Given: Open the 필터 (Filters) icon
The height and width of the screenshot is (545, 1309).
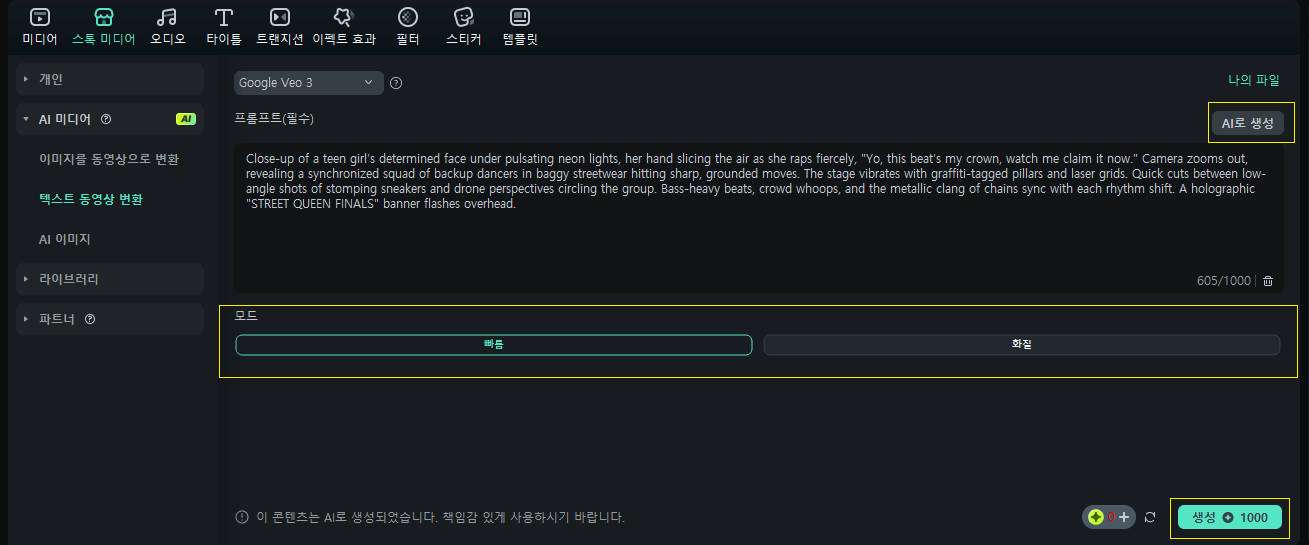Looking at the screenshot, I should point(407,17).
